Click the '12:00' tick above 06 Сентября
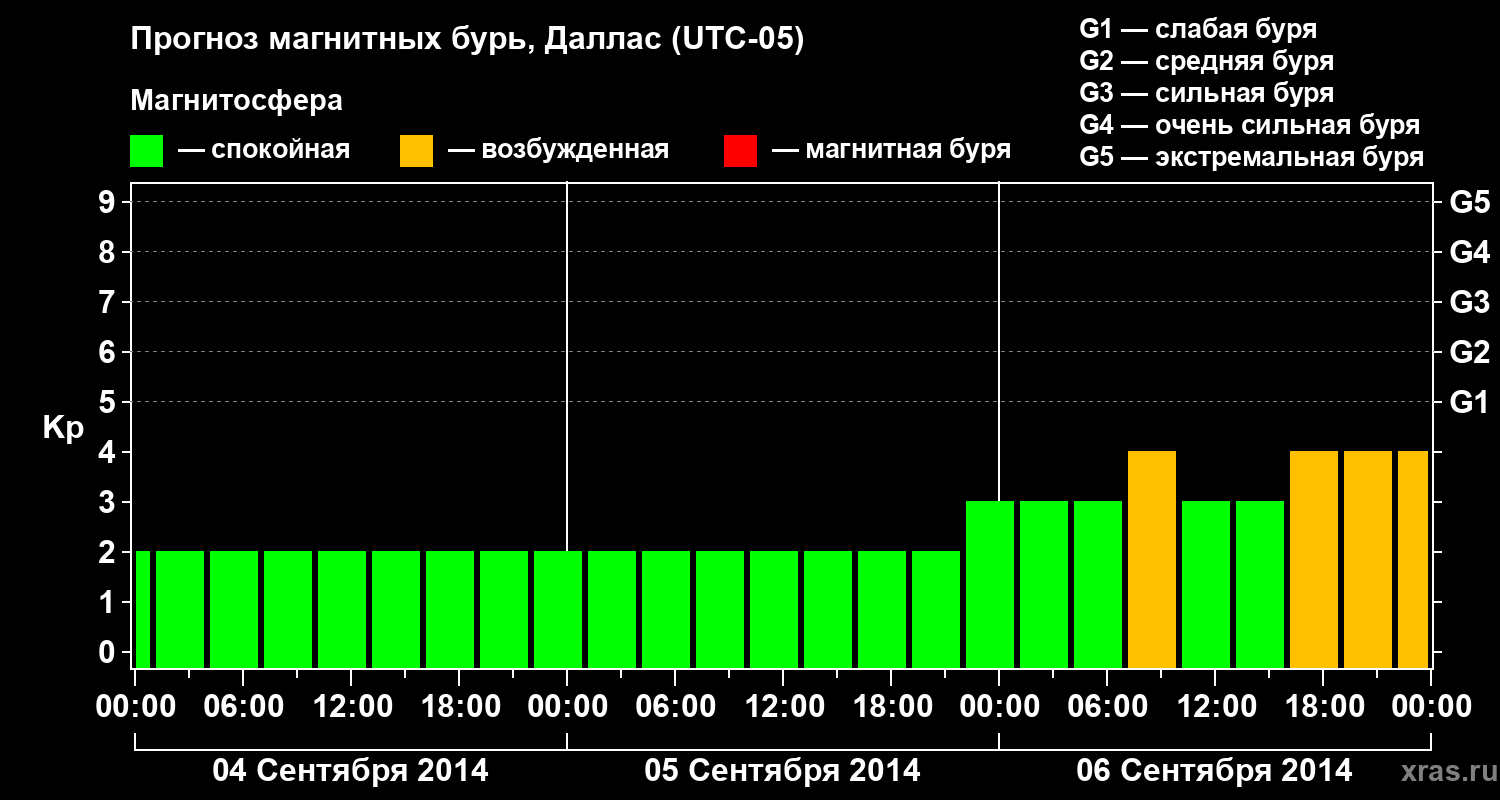The width and height of the screenshot is (1500, 800). (1216, 706)
